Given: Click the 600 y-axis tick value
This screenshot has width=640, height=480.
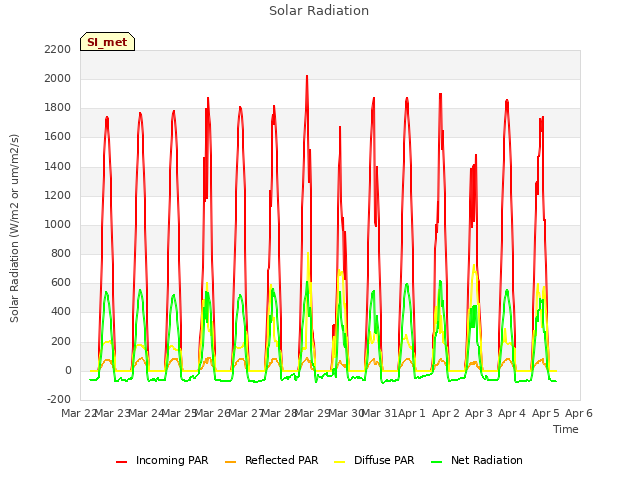Looking at the screenshot, I should click(x=61, y=282).
